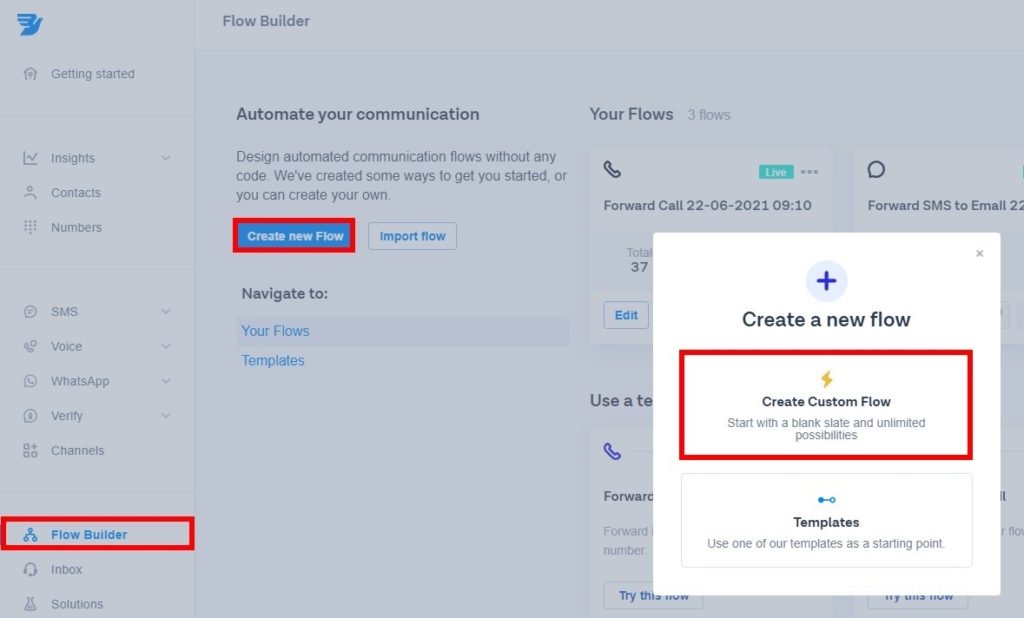Click Verify label in sidebar
The image size is (1024, 618).
tap(67, 415)
